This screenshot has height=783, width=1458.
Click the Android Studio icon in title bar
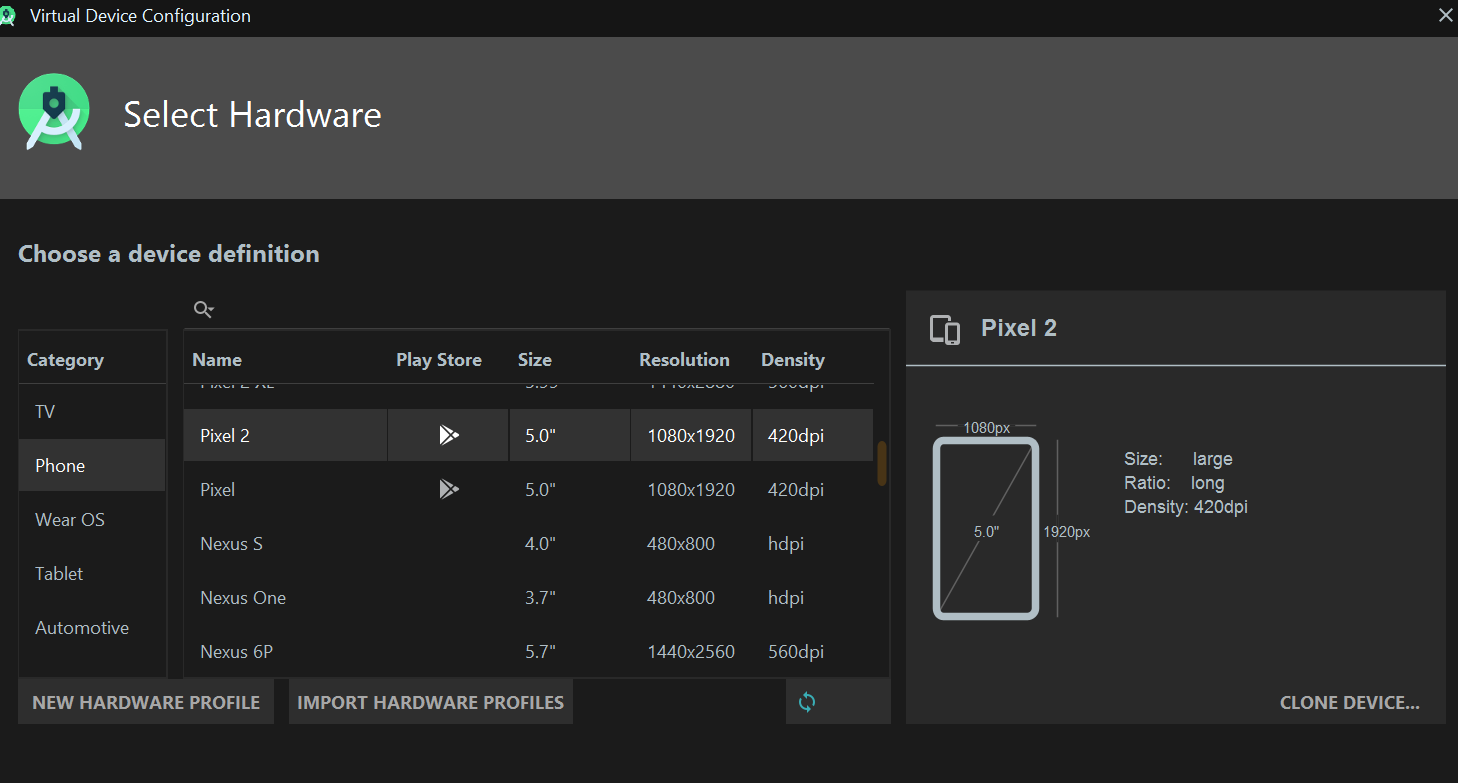(x=8, y=16)
